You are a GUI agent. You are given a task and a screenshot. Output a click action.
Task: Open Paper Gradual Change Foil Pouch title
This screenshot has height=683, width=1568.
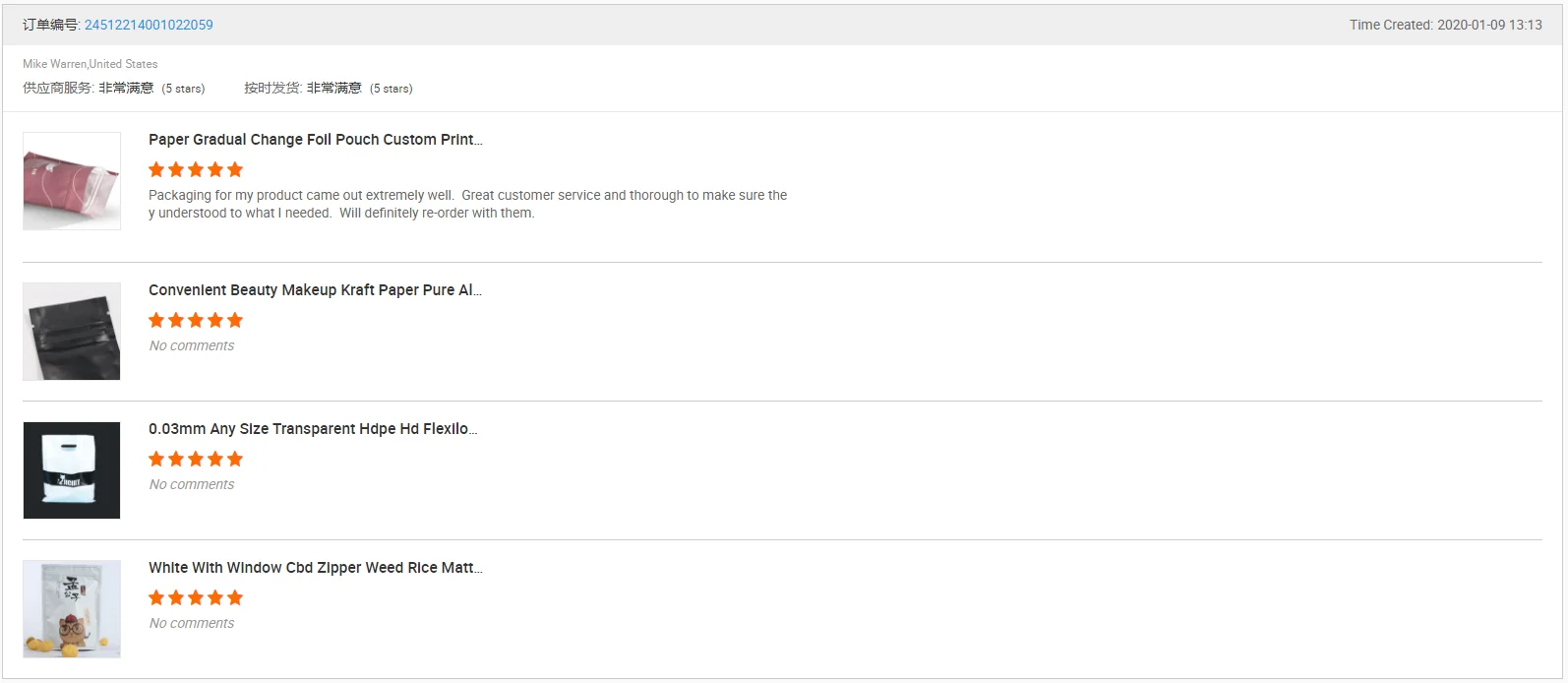tap(315, 140)
